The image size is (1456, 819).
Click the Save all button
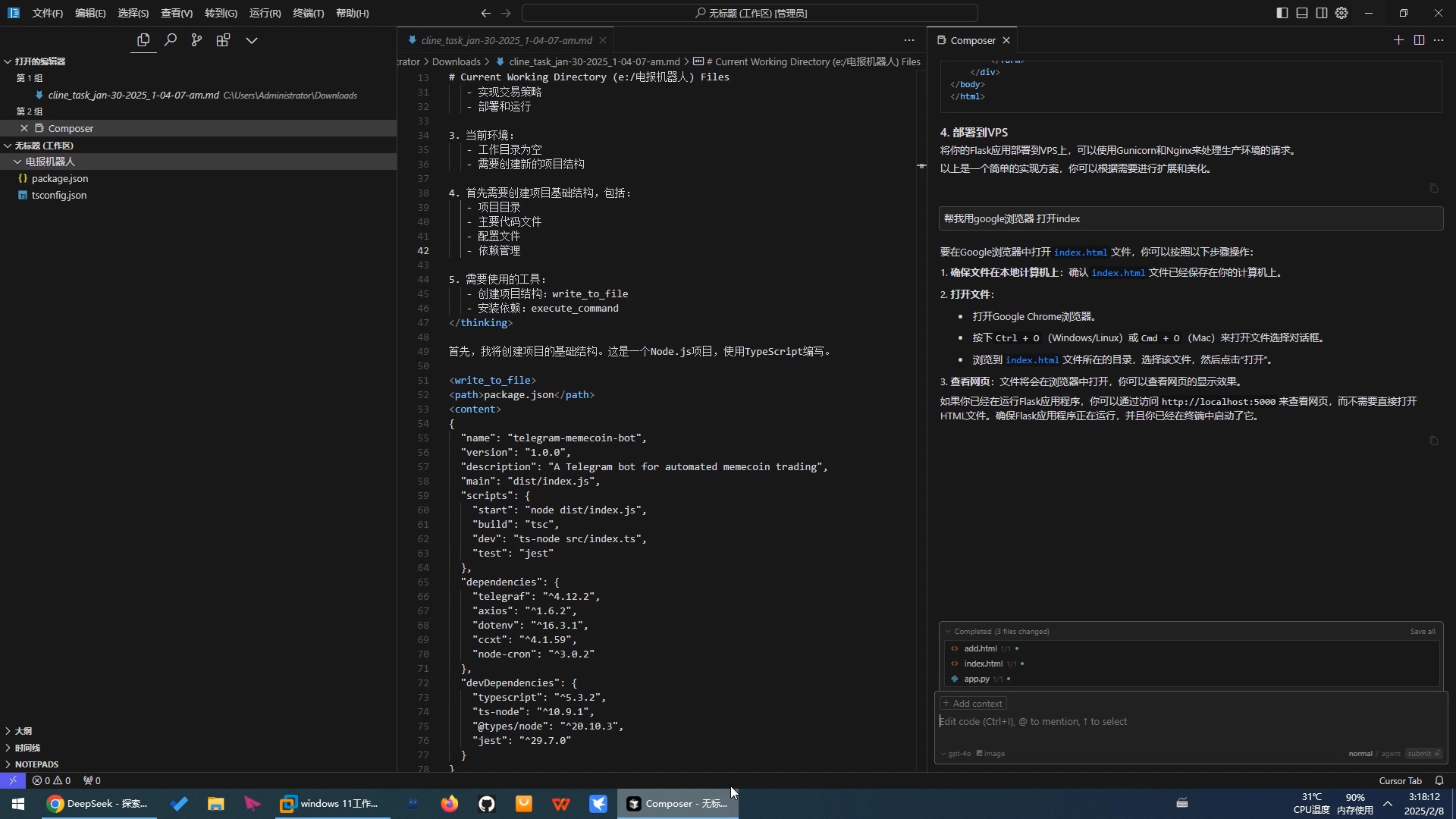point(1422,632)
